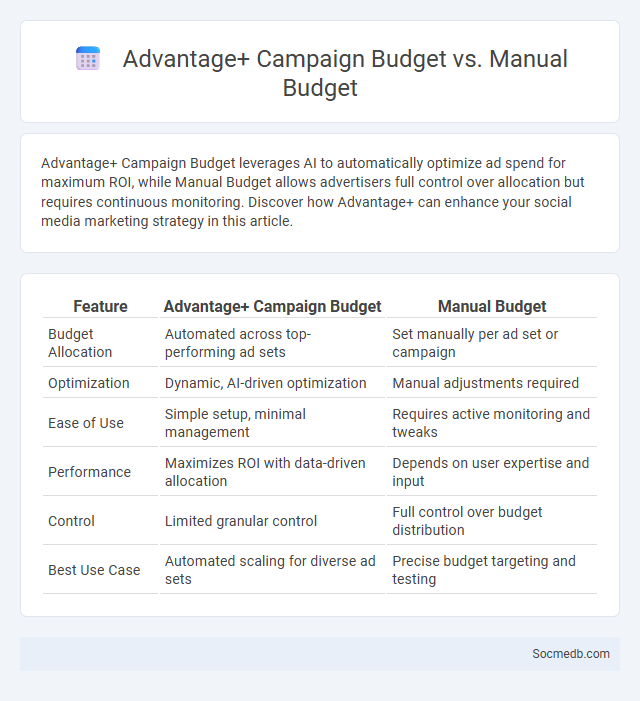Click the intro paragraph about Advantage+ Campaign Budget
Screen dimensions: 640x701
[x=313, y=192]
